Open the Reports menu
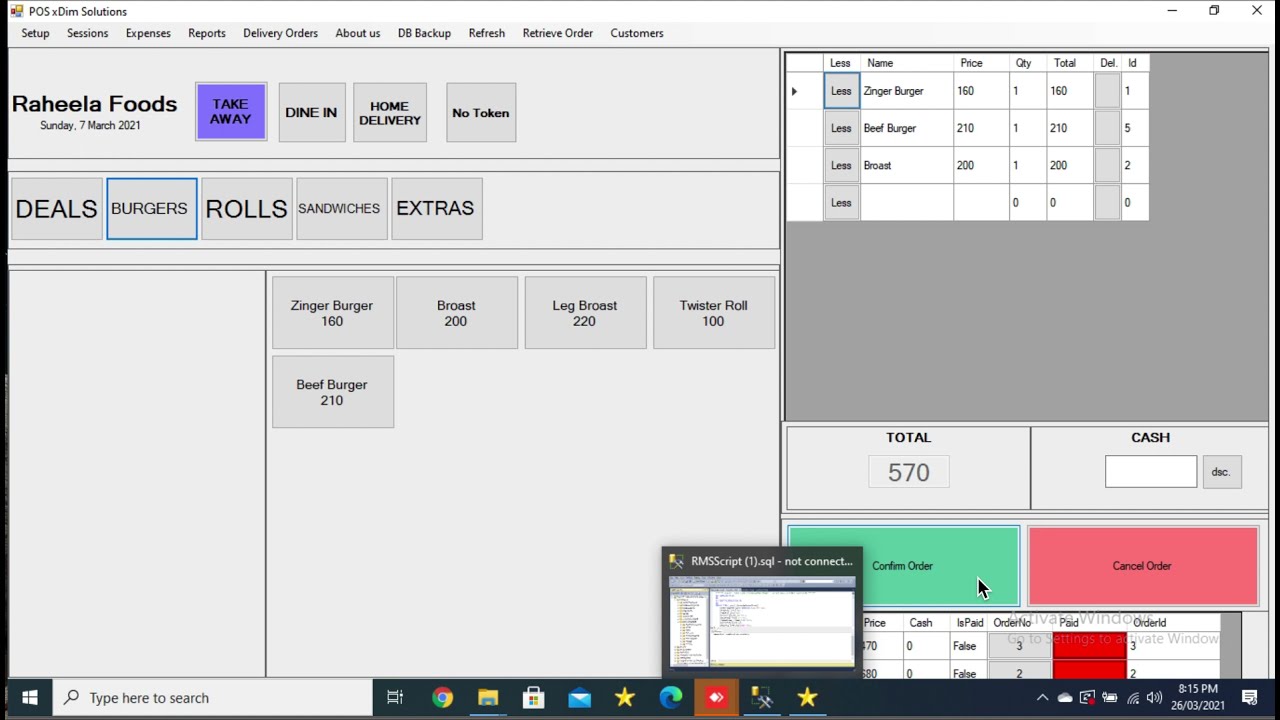This screenshot has width=1280, height=720. [x=207, y=33]
